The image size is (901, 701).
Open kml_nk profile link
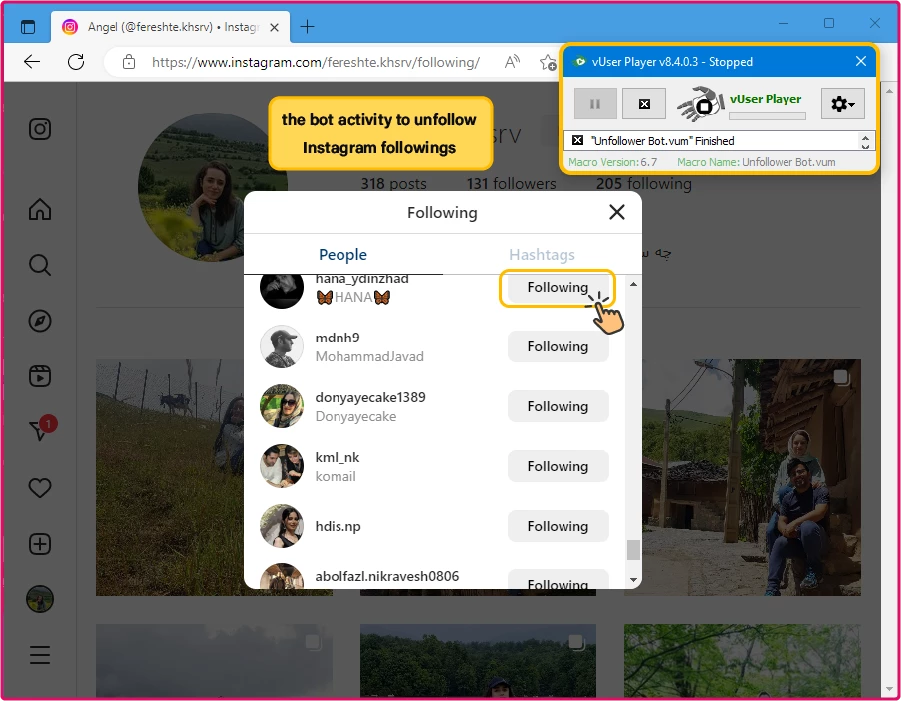tap(337, 457)
